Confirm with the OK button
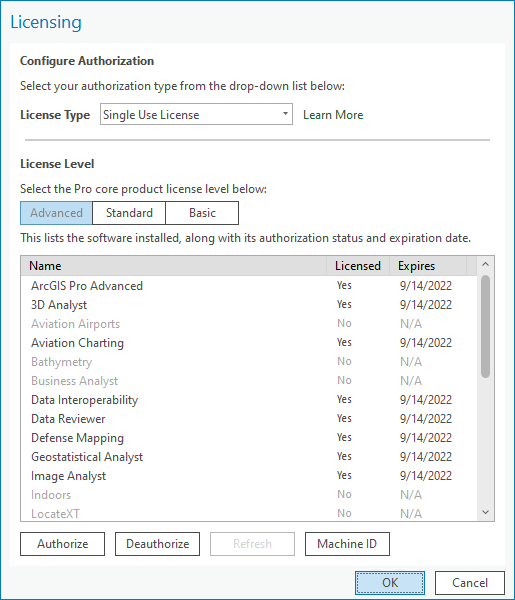Screen dimensions: 515x600 click(x=390, y=583)
